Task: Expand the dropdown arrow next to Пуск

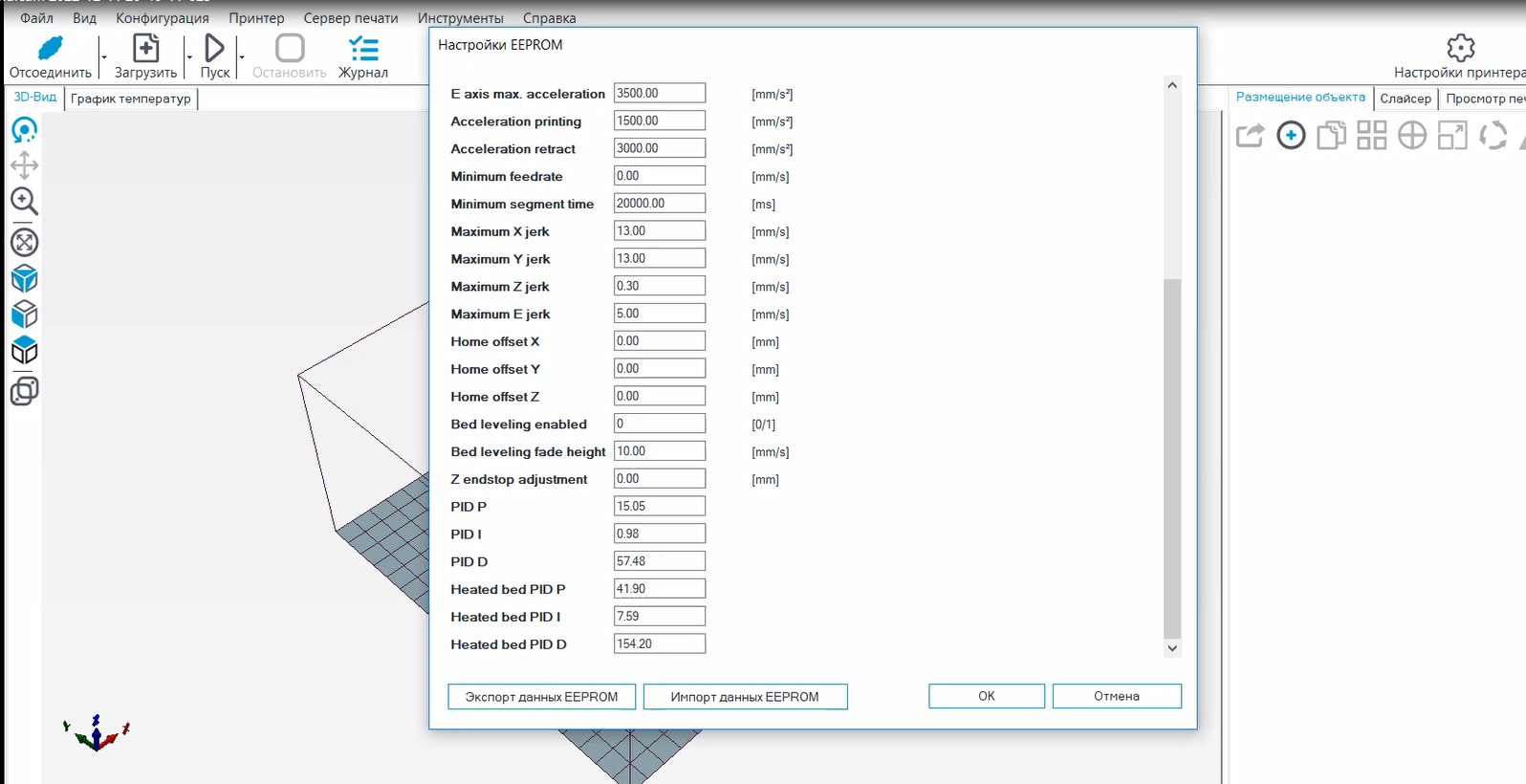Action: click(242, 57)
